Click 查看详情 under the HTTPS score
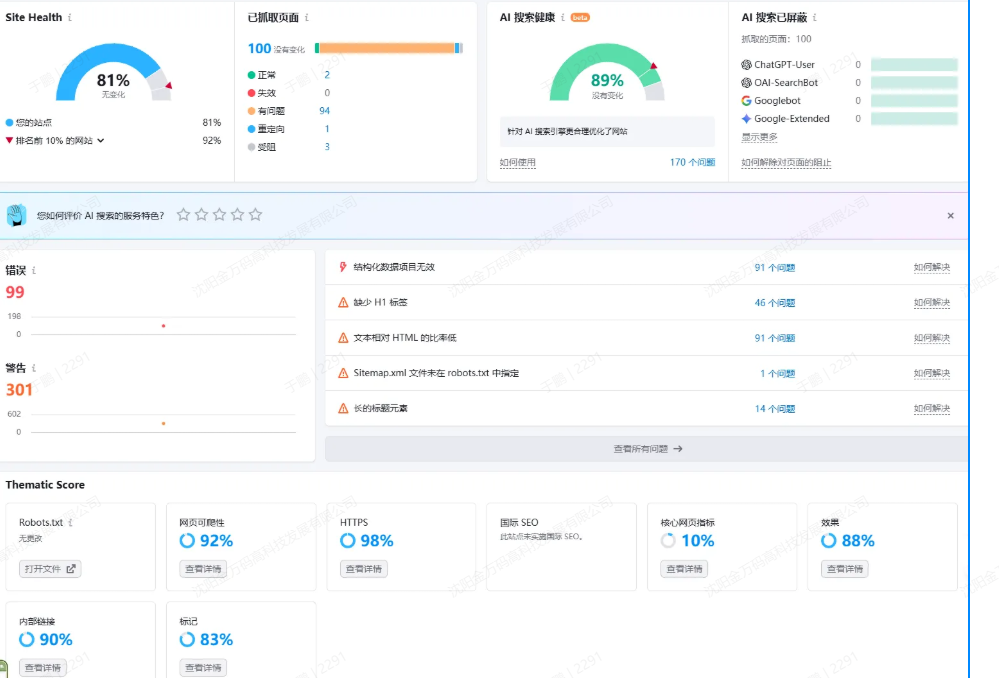This screenshot has width=999, height=678. [x=363, y=569]
